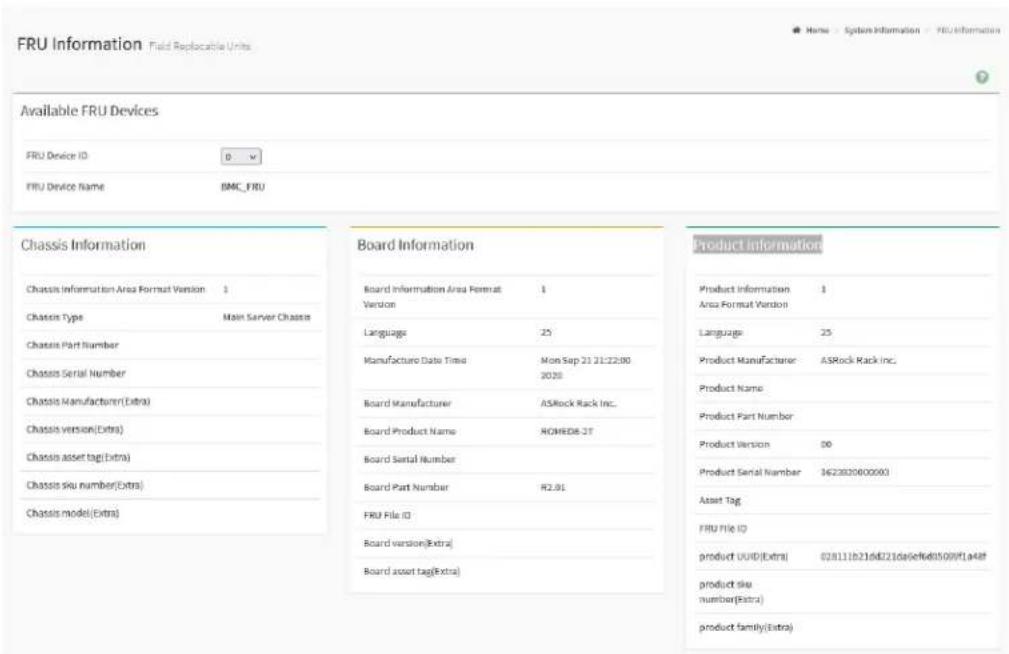Image resolution: width=1009 pixels, height=654 pixels.
Task: Click the Chassis Manufacturer(Extra) label
Action: click(88, 402)
